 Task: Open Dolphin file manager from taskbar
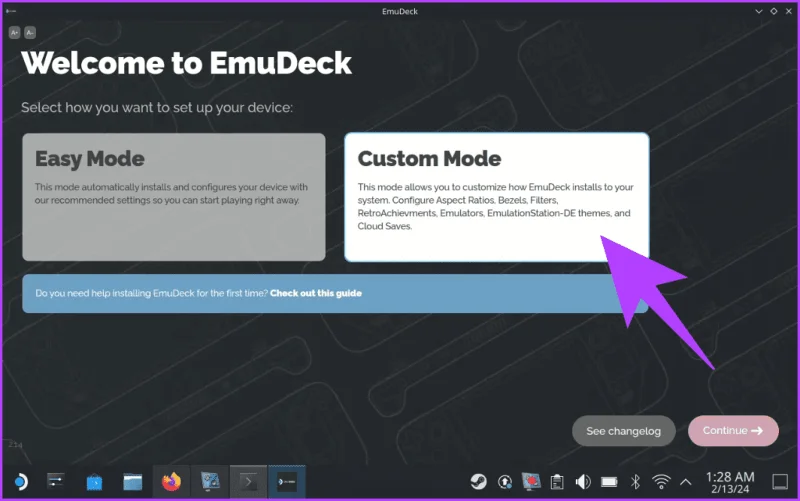[133, 482]
